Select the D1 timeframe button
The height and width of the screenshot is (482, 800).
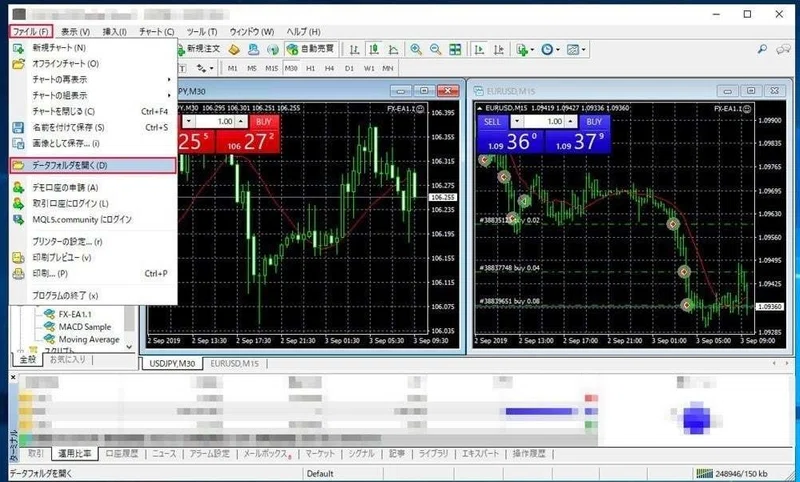point(349,68)
